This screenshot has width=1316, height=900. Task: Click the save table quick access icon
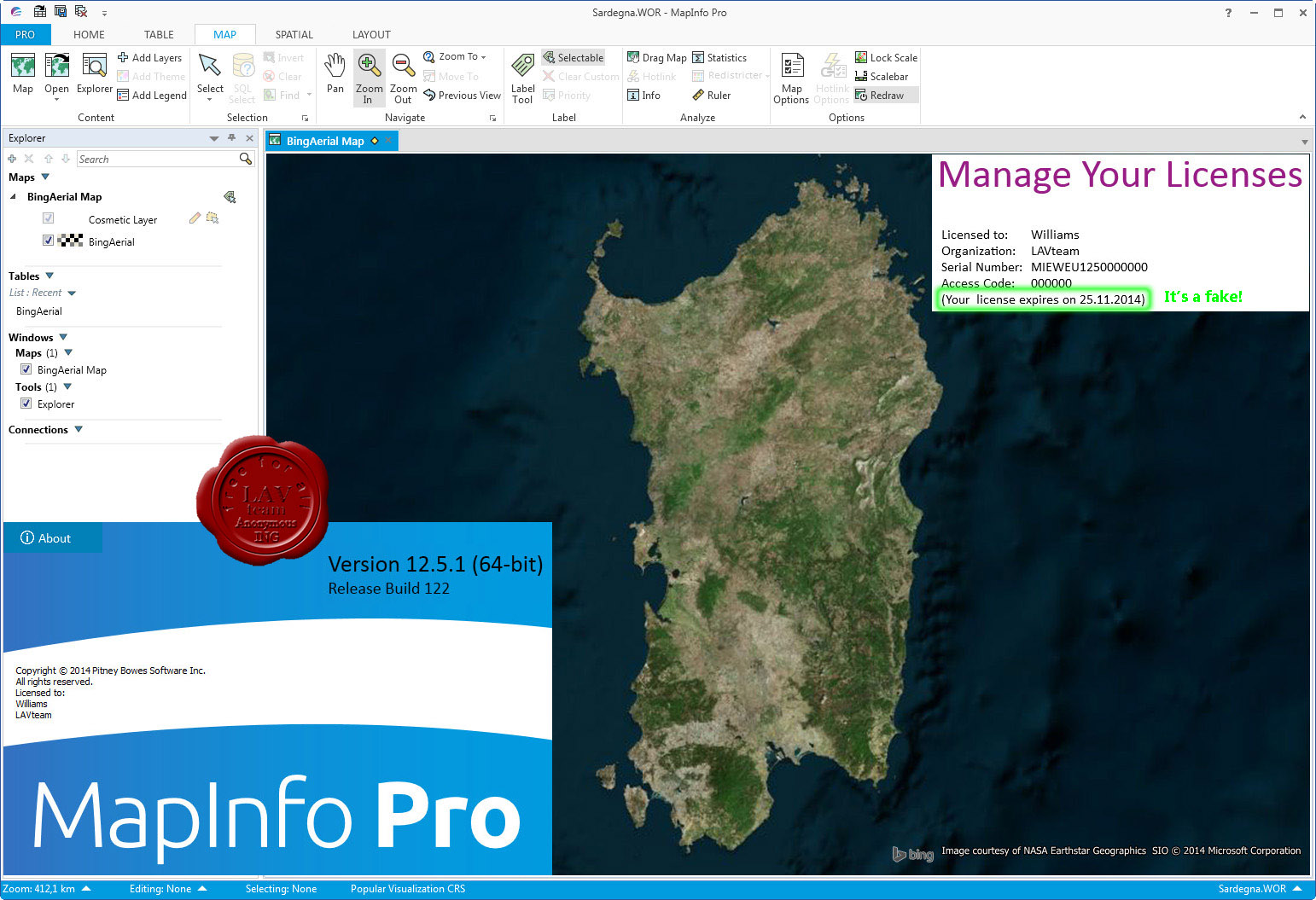(x=61, y=12)
